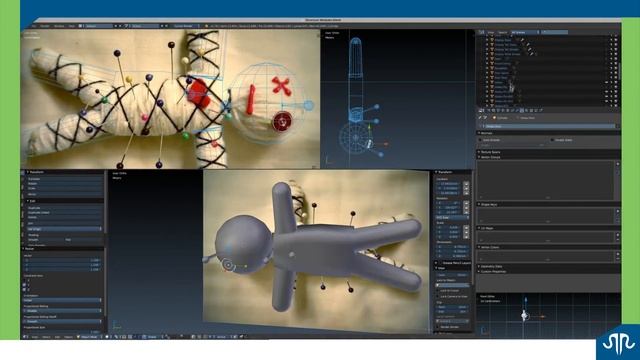This screenshot has width=640, height=360.
Task: Click the outliner search field
Action: click(554, 32)
